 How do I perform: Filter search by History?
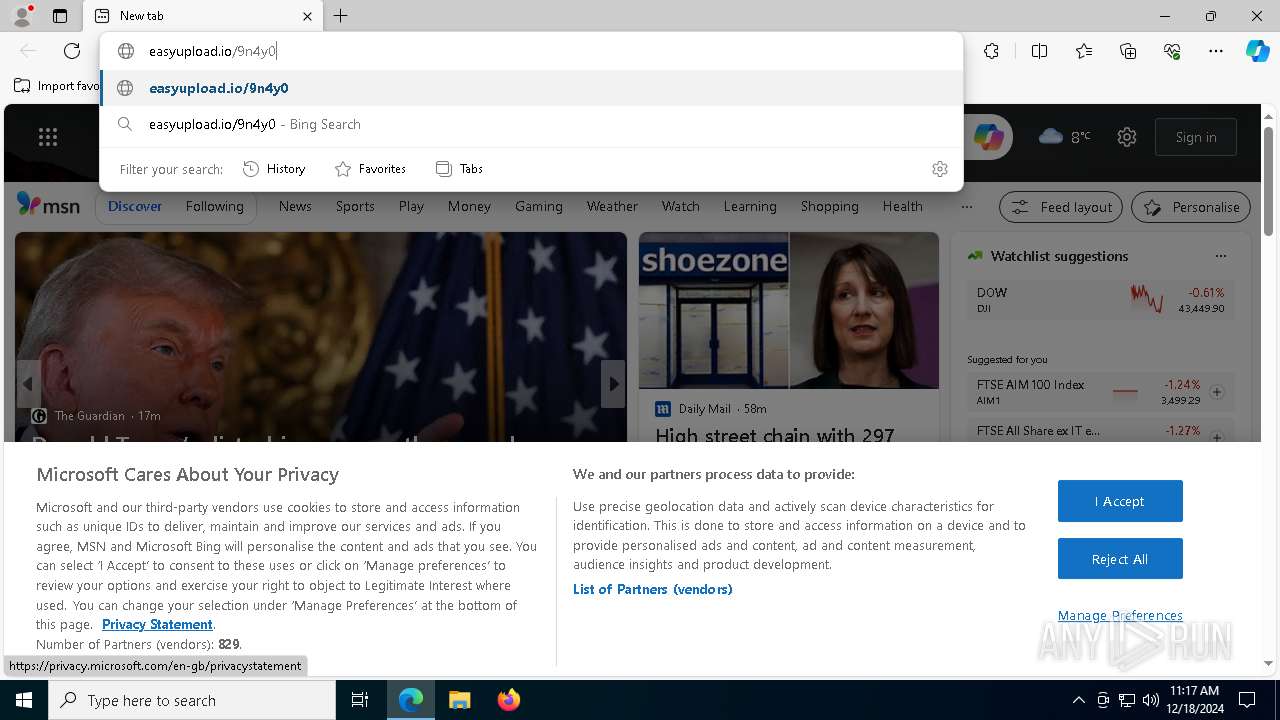(x=274, y=169)
